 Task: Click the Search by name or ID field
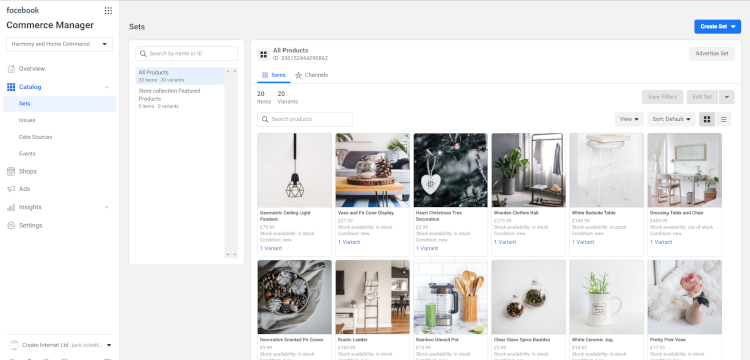(187, 54)
